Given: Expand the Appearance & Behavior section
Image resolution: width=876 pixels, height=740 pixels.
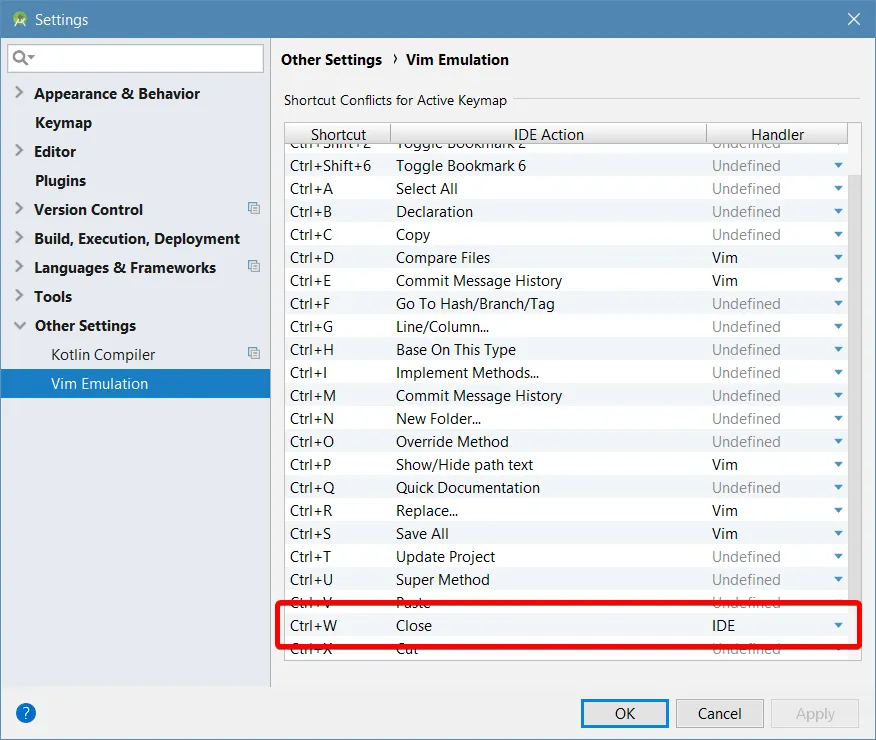Looking at the screenshot, I should coord(19,92).
